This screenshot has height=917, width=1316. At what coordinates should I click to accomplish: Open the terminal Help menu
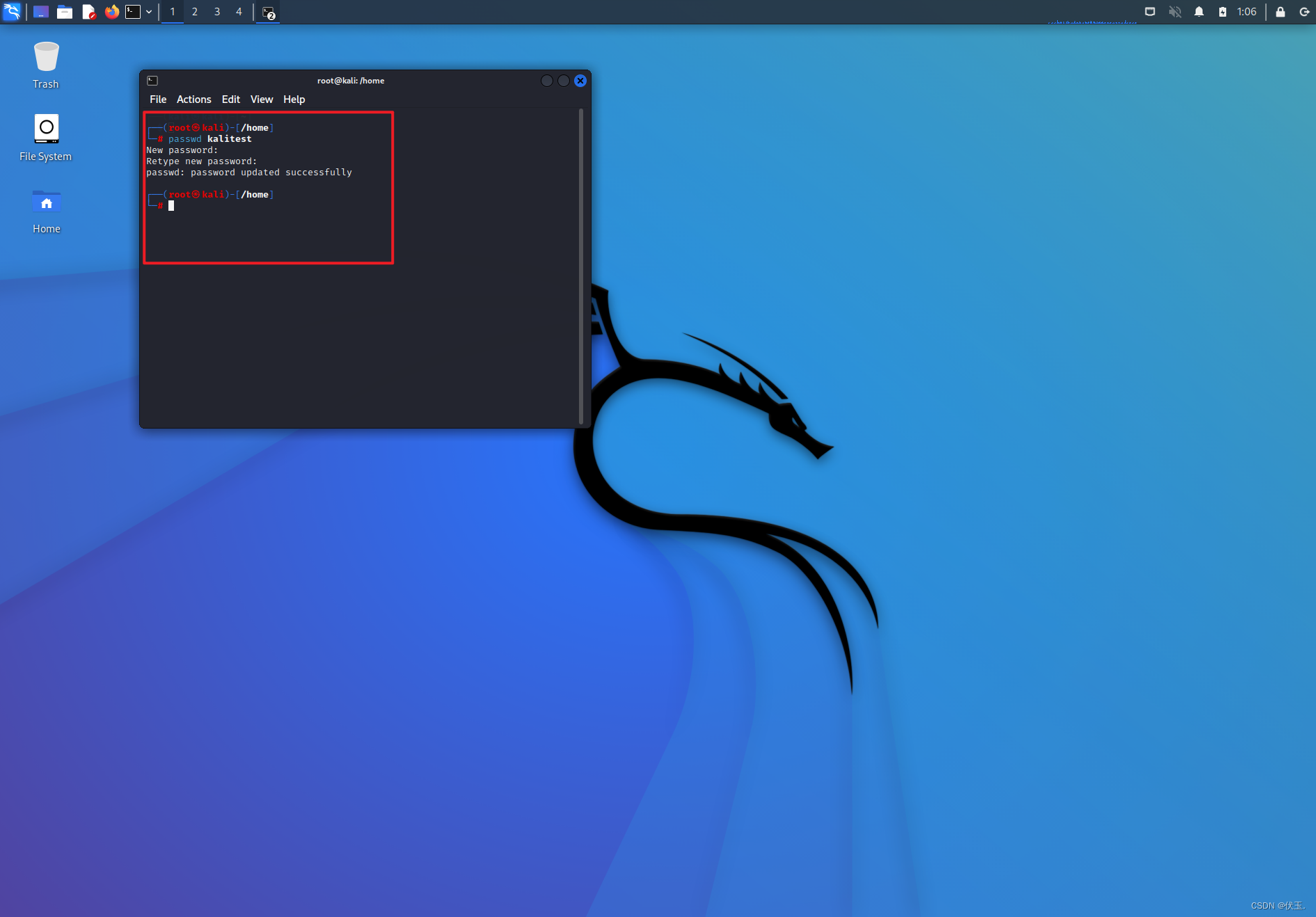pos(294,99)
